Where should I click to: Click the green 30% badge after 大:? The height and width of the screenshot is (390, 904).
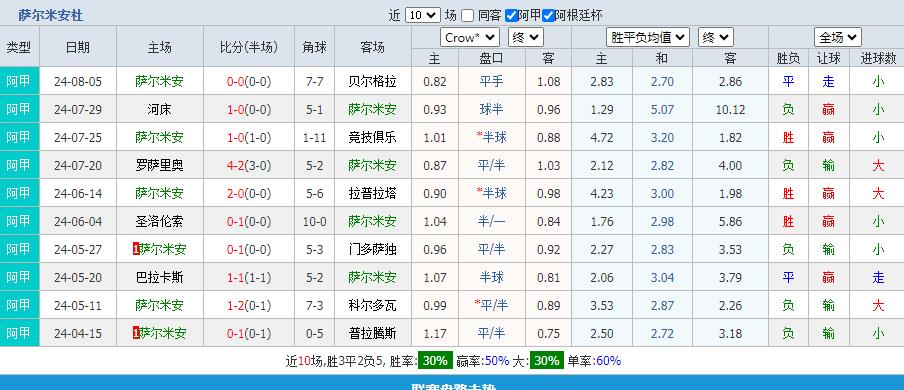point(547,361)
